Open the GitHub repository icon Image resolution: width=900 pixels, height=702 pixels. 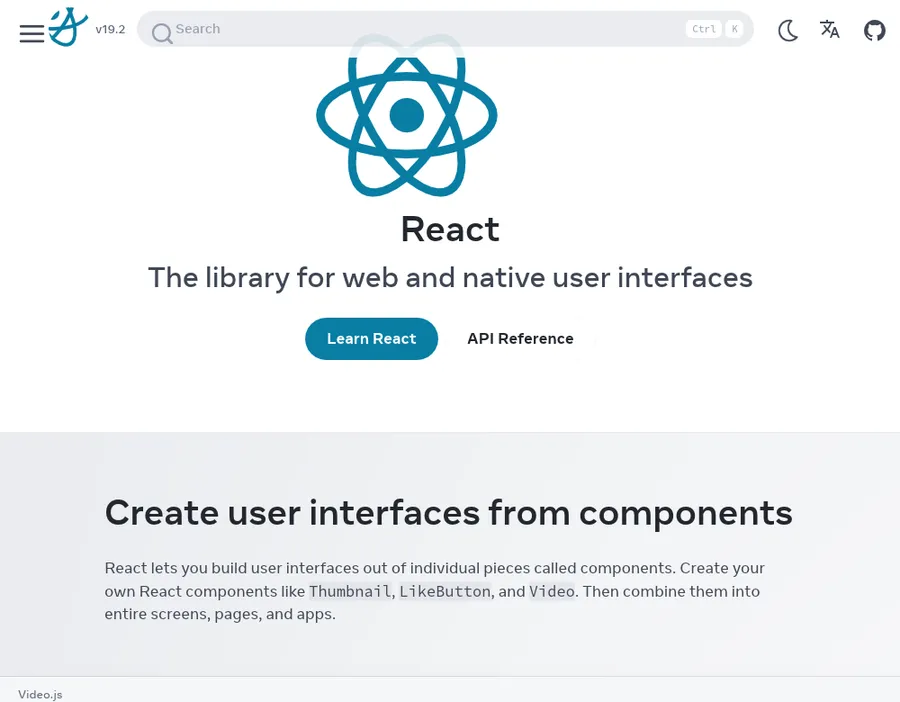[x=874, y=30]
